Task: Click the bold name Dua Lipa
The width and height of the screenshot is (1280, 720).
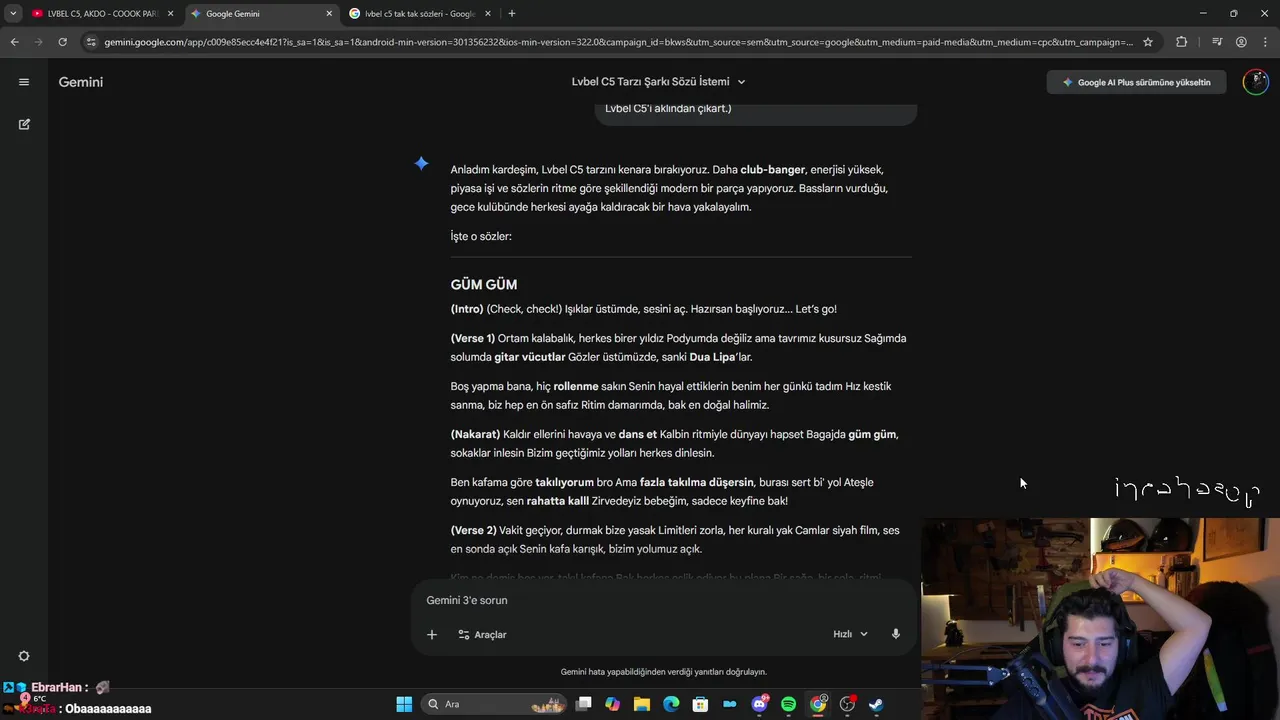Action: click(x=712, y=357)
